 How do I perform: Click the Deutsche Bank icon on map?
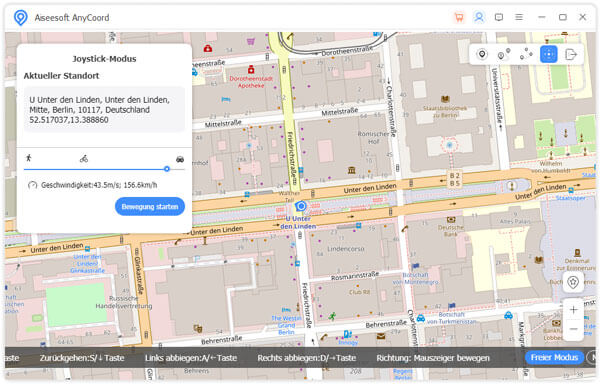[x=451, y=220]
